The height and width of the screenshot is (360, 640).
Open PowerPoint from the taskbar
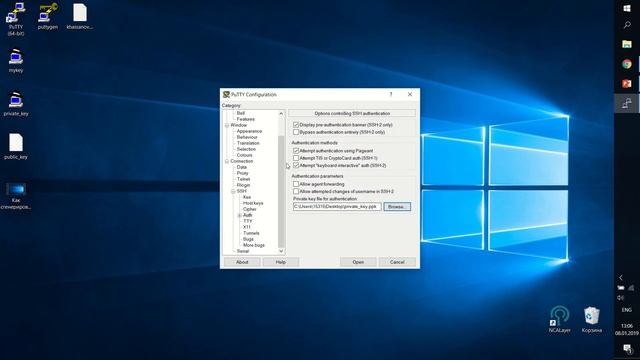pos(627,83)
